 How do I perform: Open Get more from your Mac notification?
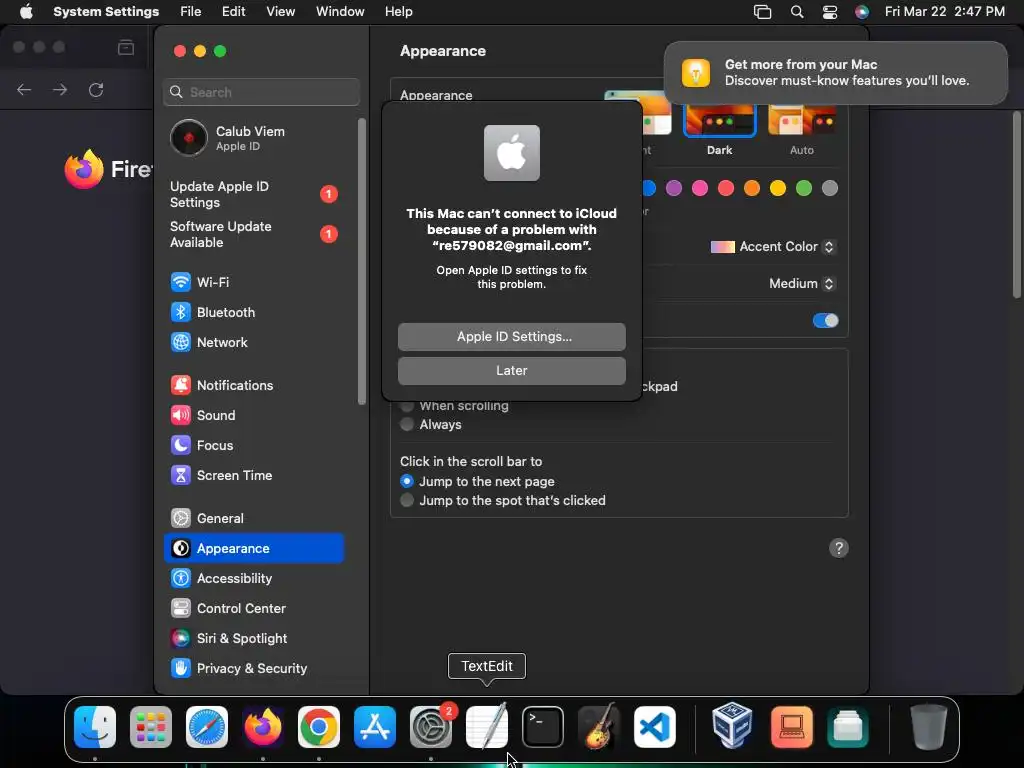(835, 72)
